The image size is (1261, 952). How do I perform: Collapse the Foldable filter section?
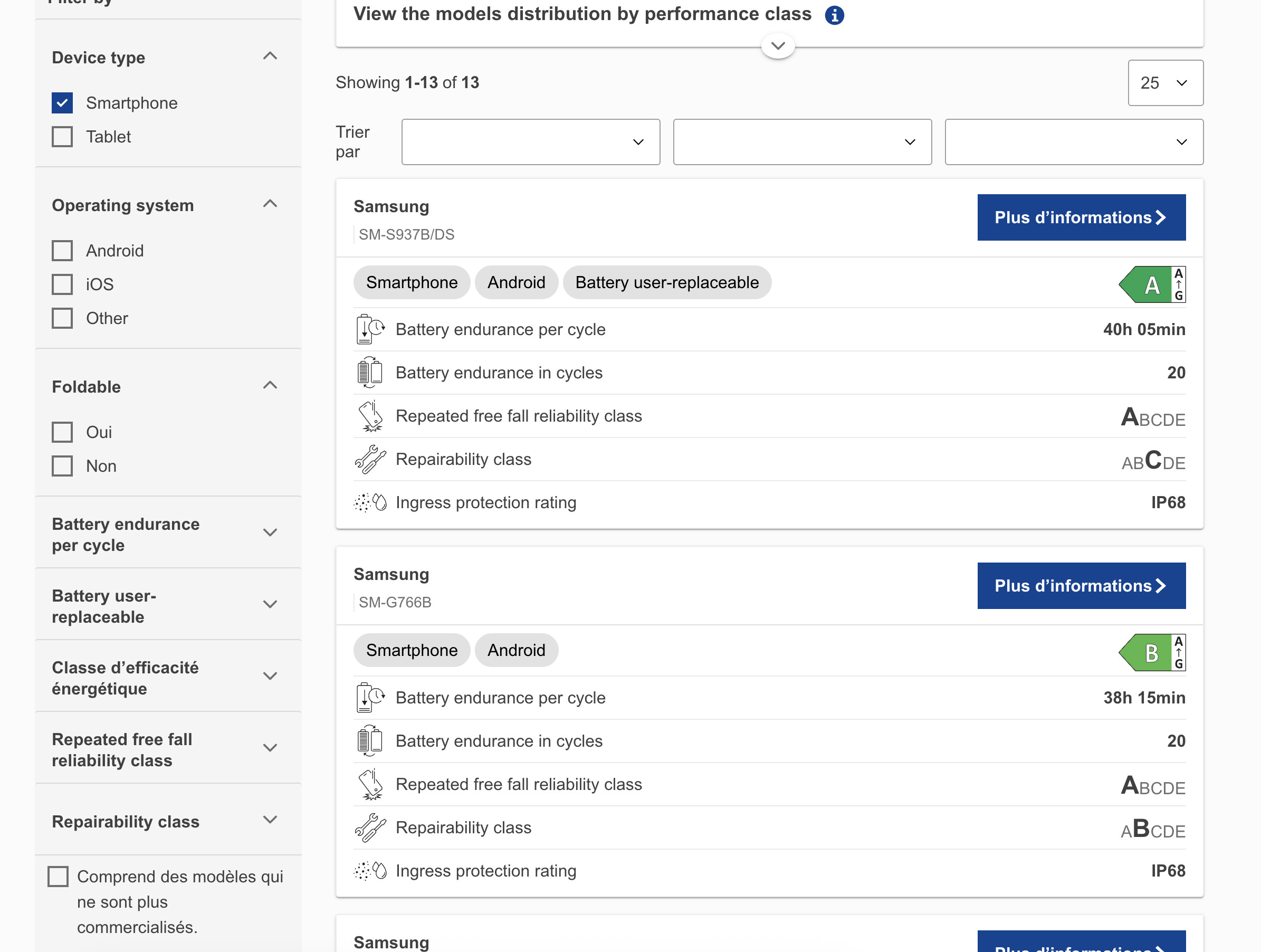point(270,385)
